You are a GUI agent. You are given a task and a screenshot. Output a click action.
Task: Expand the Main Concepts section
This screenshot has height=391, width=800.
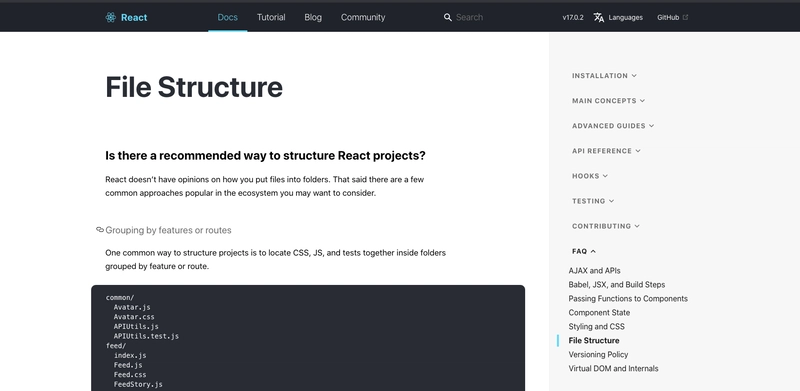(x=608, y=101)
